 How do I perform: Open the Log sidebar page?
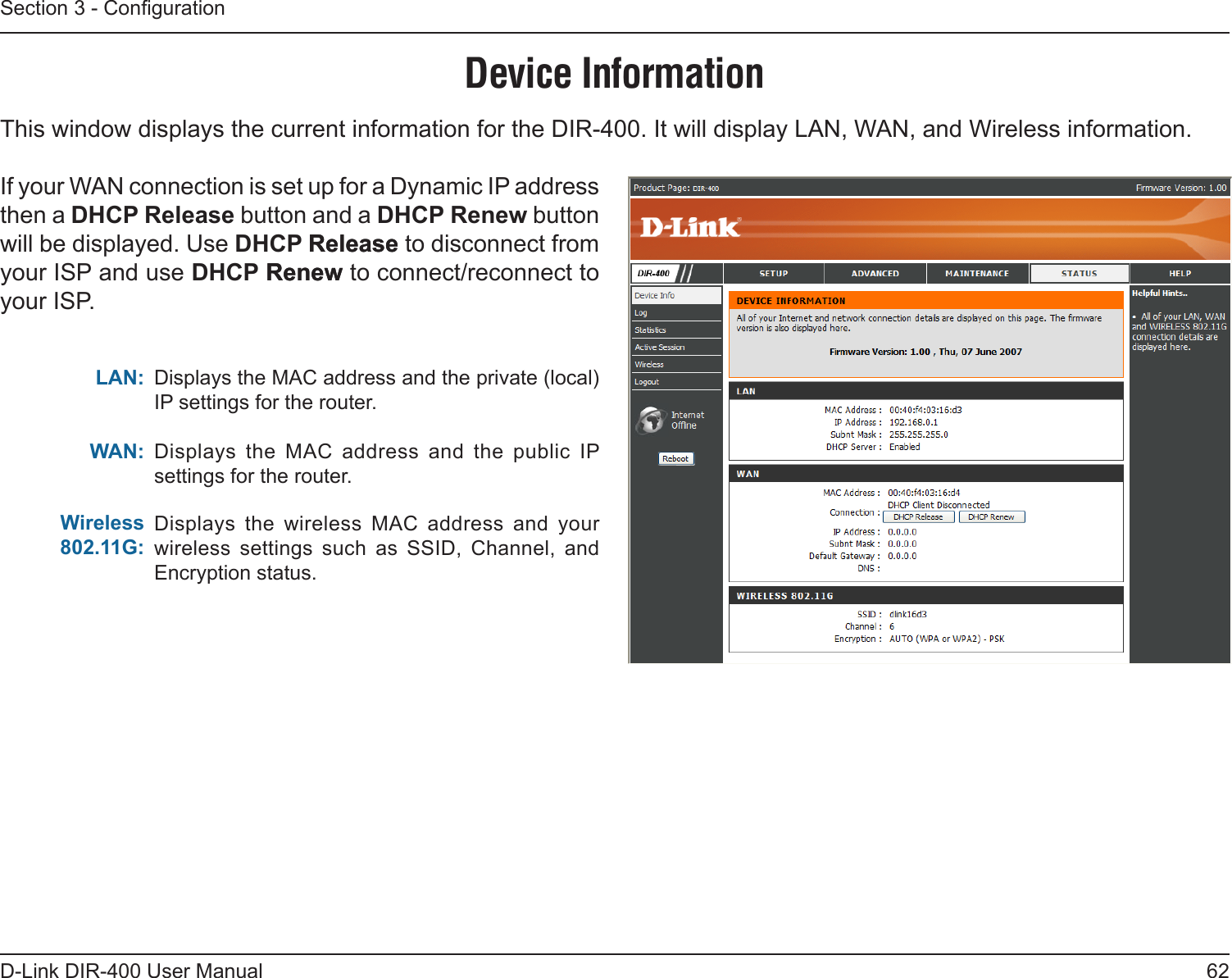pos(676,312)
